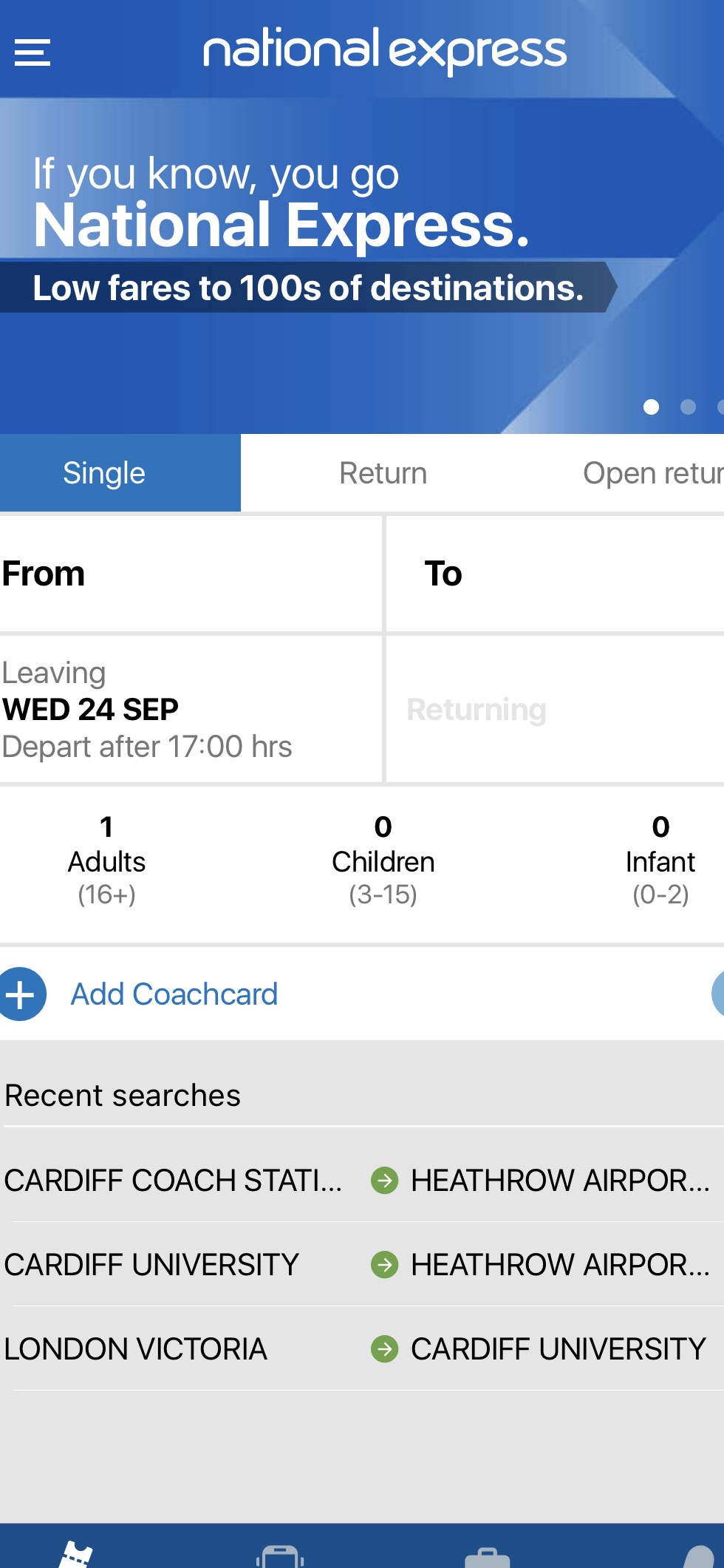This screenshot has height=1568, width=724.
Task: Tap the green arrow in Cardiff Coach Station row
Action: [384, 1181]
